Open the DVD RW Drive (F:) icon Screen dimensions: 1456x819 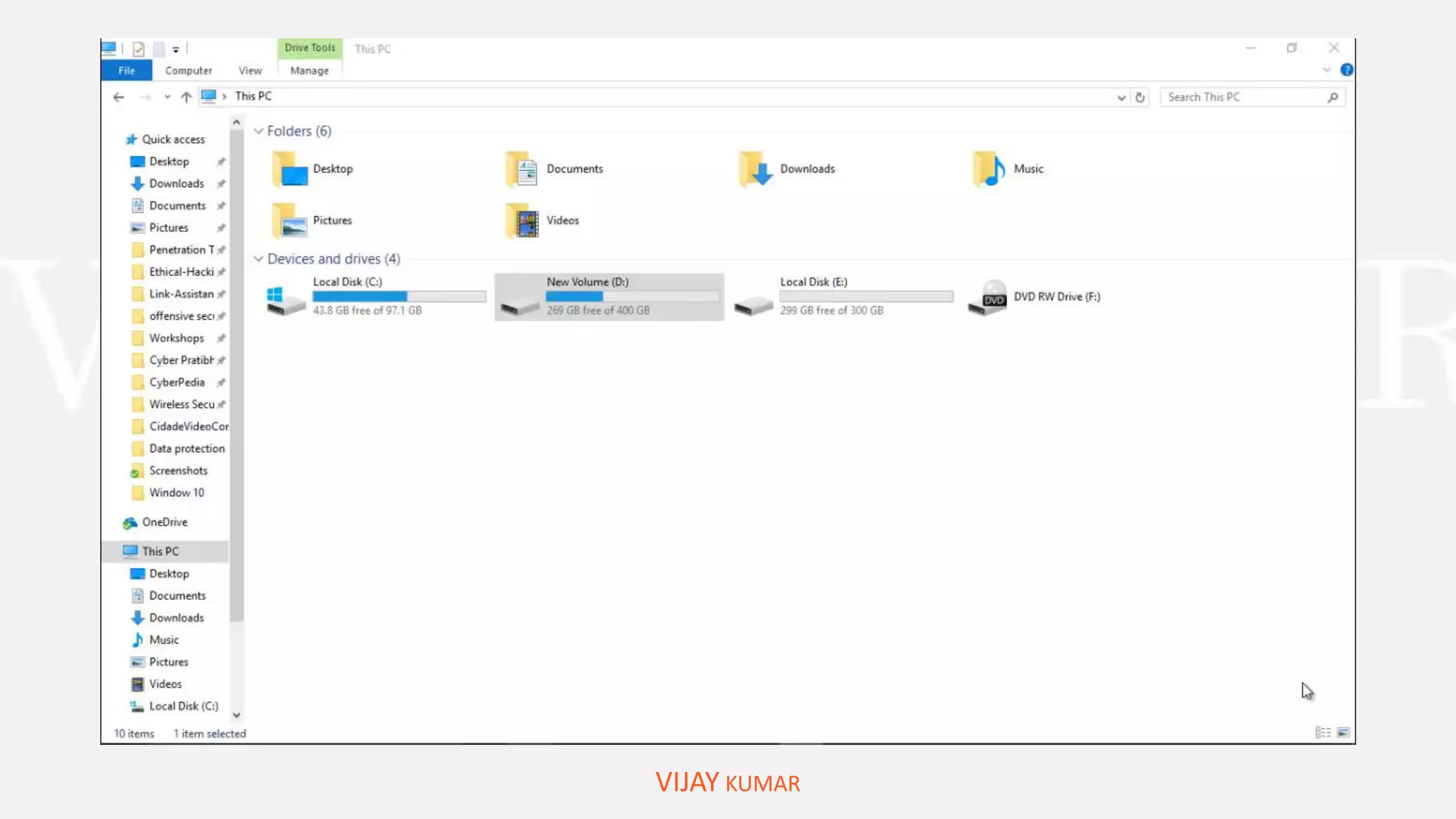click(987, 297)
